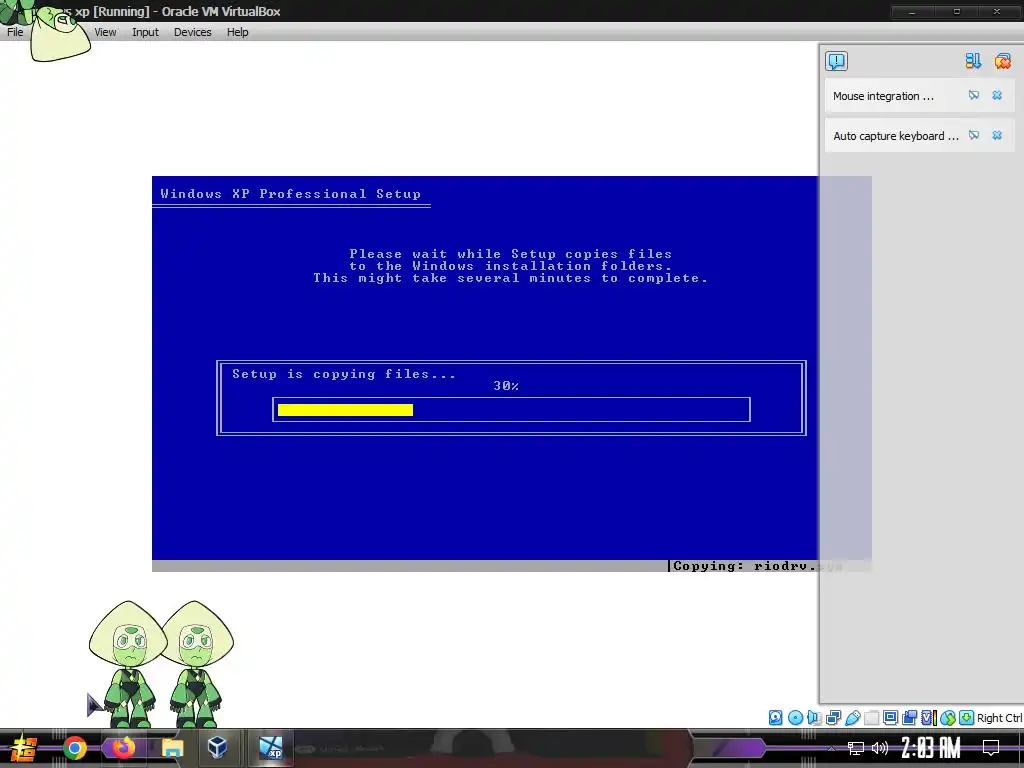Click the do-not-show-again icon for Mouse integration

pyautogui.click(x=974, y=95)
